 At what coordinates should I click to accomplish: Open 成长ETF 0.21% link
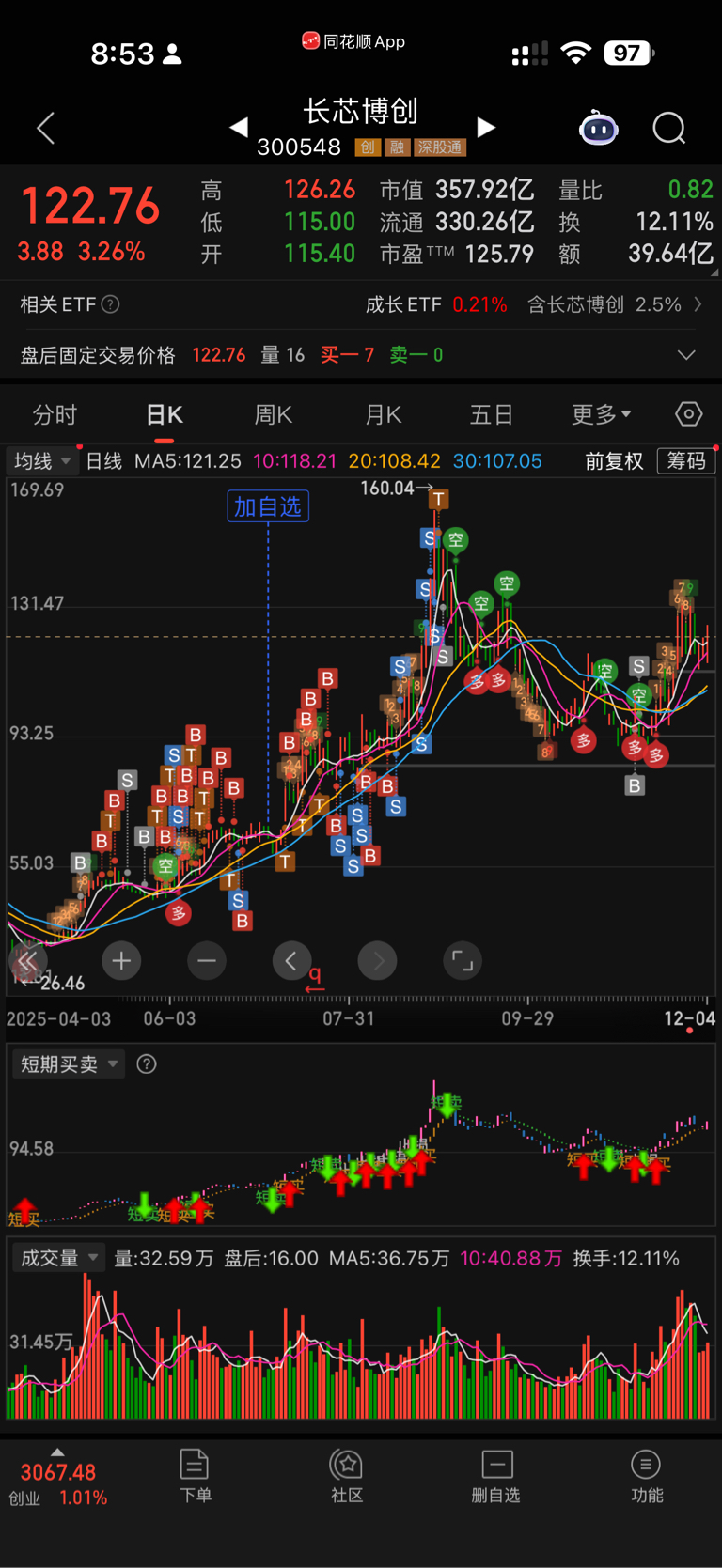click(x=436, y=304)
